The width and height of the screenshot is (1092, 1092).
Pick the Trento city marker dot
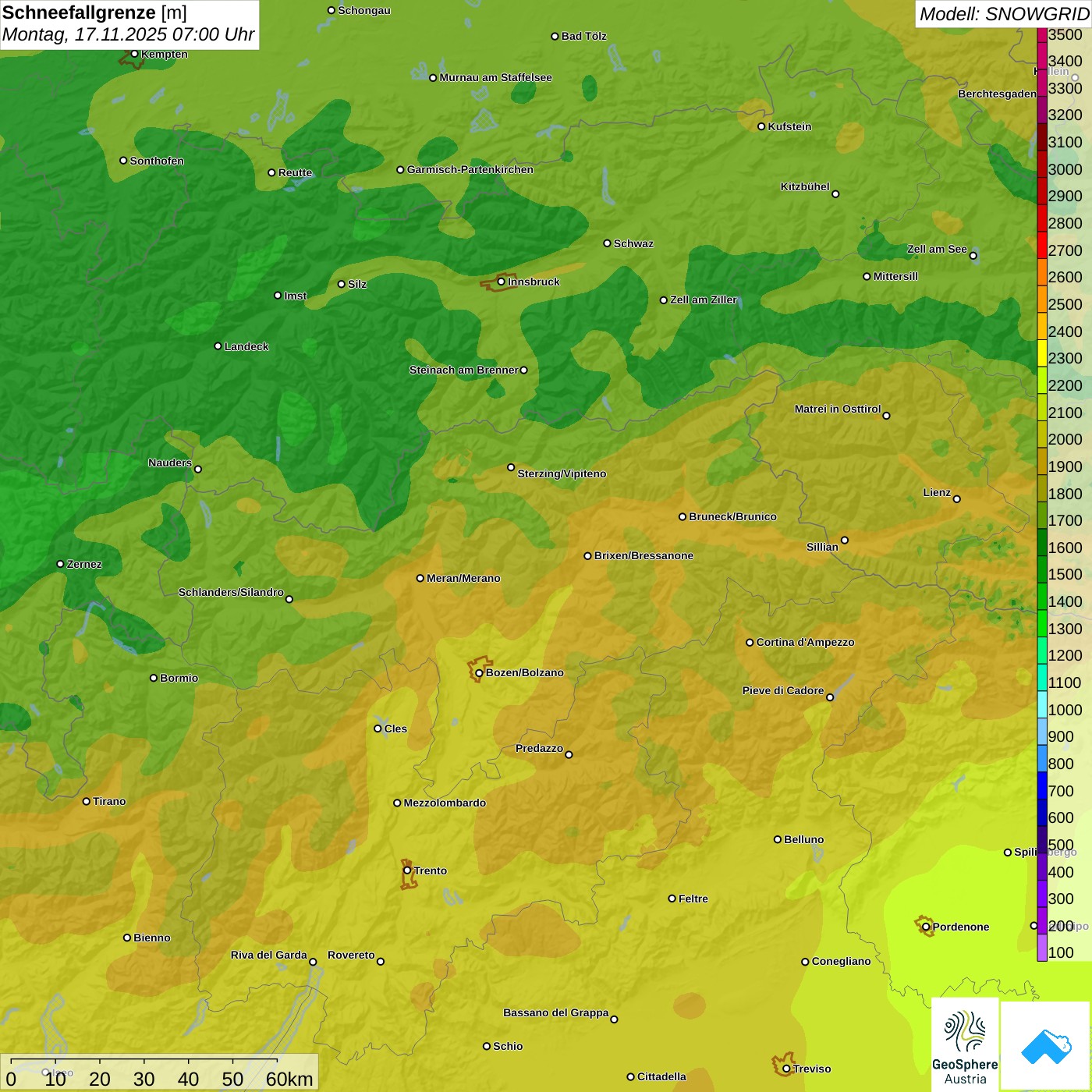[407, 870]
